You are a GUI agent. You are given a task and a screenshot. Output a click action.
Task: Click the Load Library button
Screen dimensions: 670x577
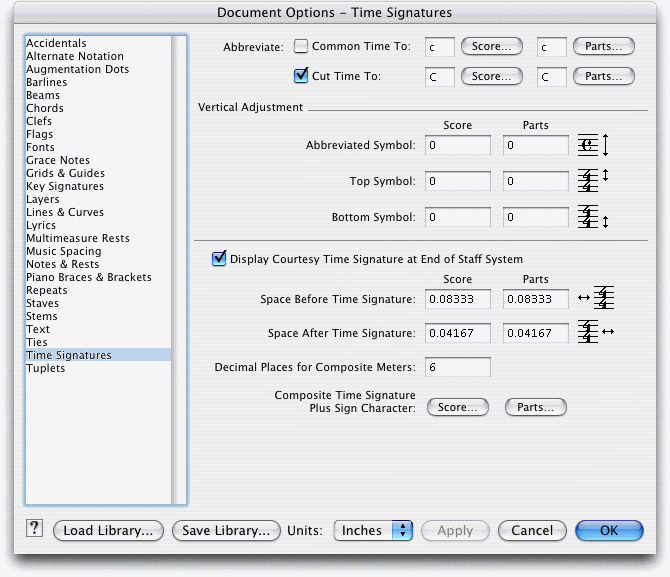click(x=108, y=530)
